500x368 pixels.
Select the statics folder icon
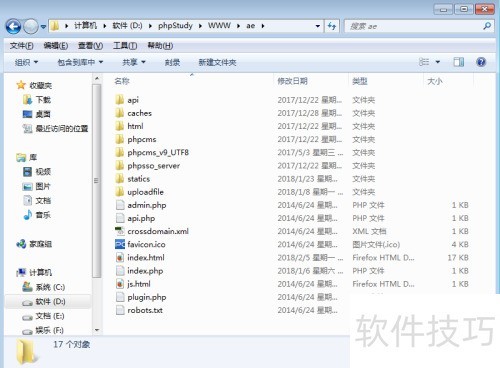pos(120,178)
